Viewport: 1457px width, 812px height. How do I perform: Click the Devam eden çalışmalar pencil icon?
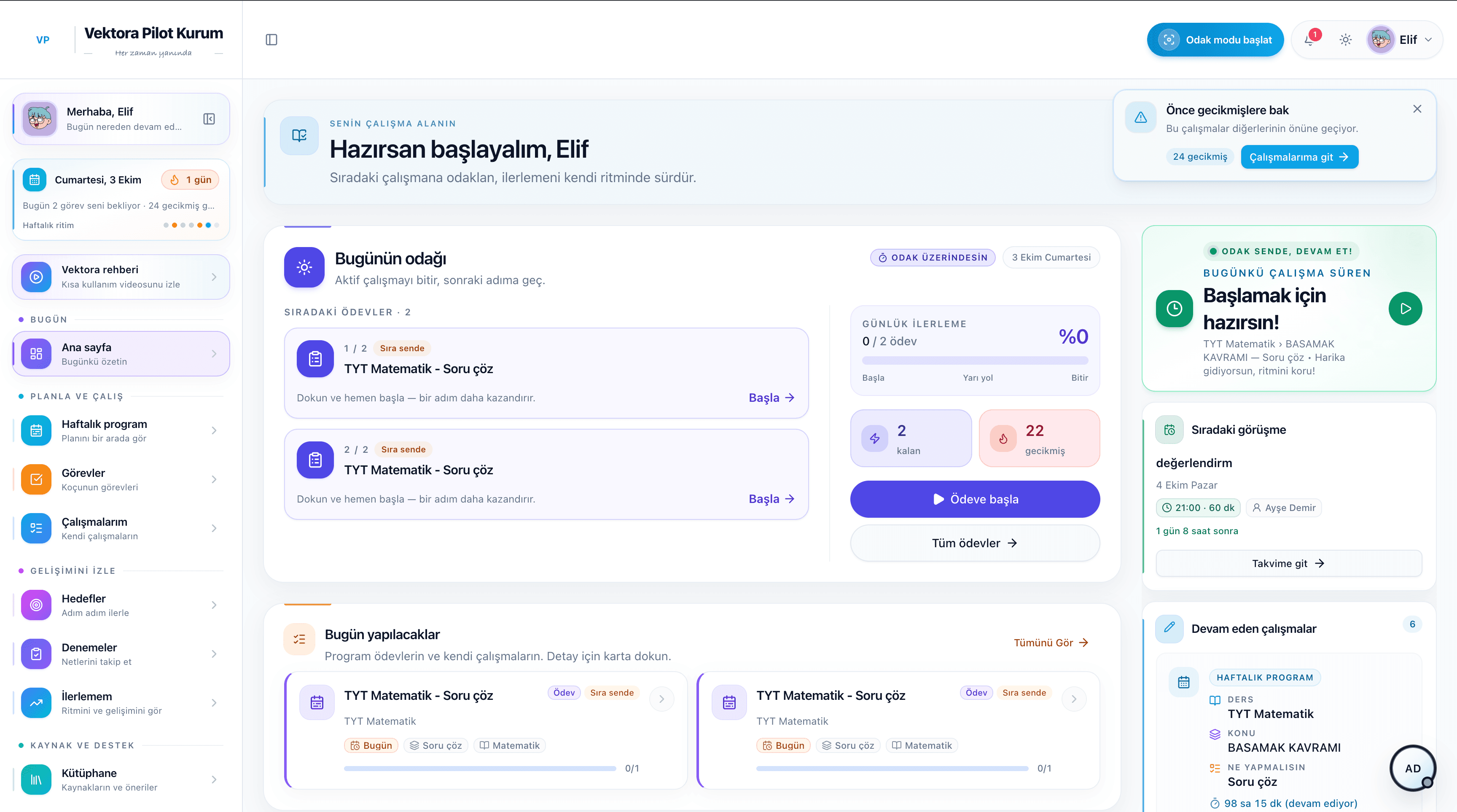point(1169,628)
